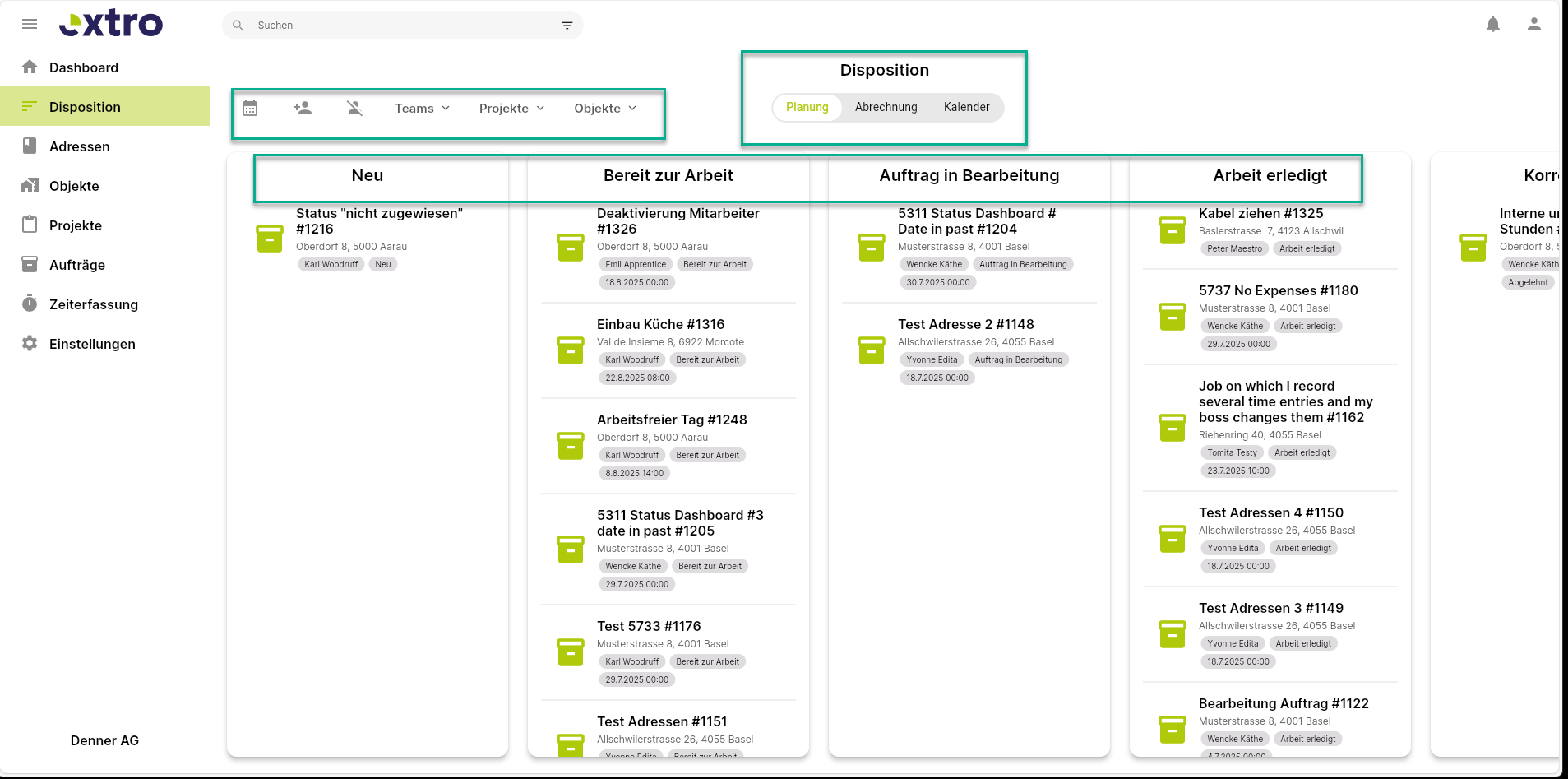Open user account icon

1534,25
